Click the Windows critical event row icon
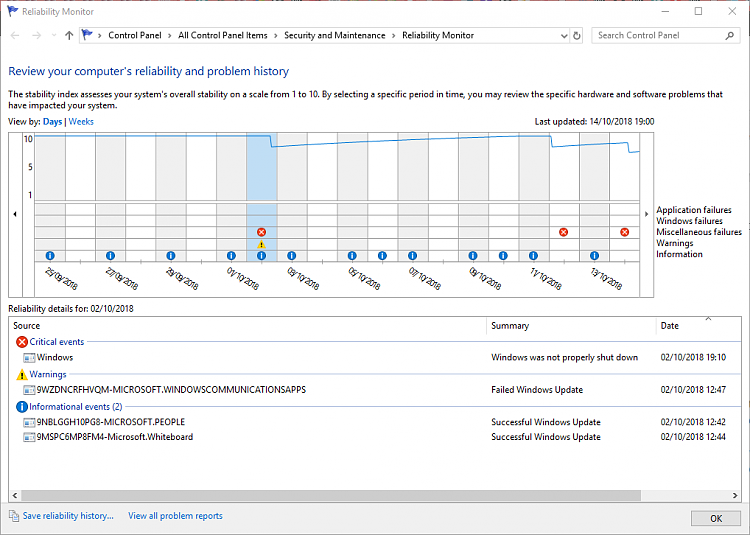This screenshot has height=535, width=750. point(29,358)
